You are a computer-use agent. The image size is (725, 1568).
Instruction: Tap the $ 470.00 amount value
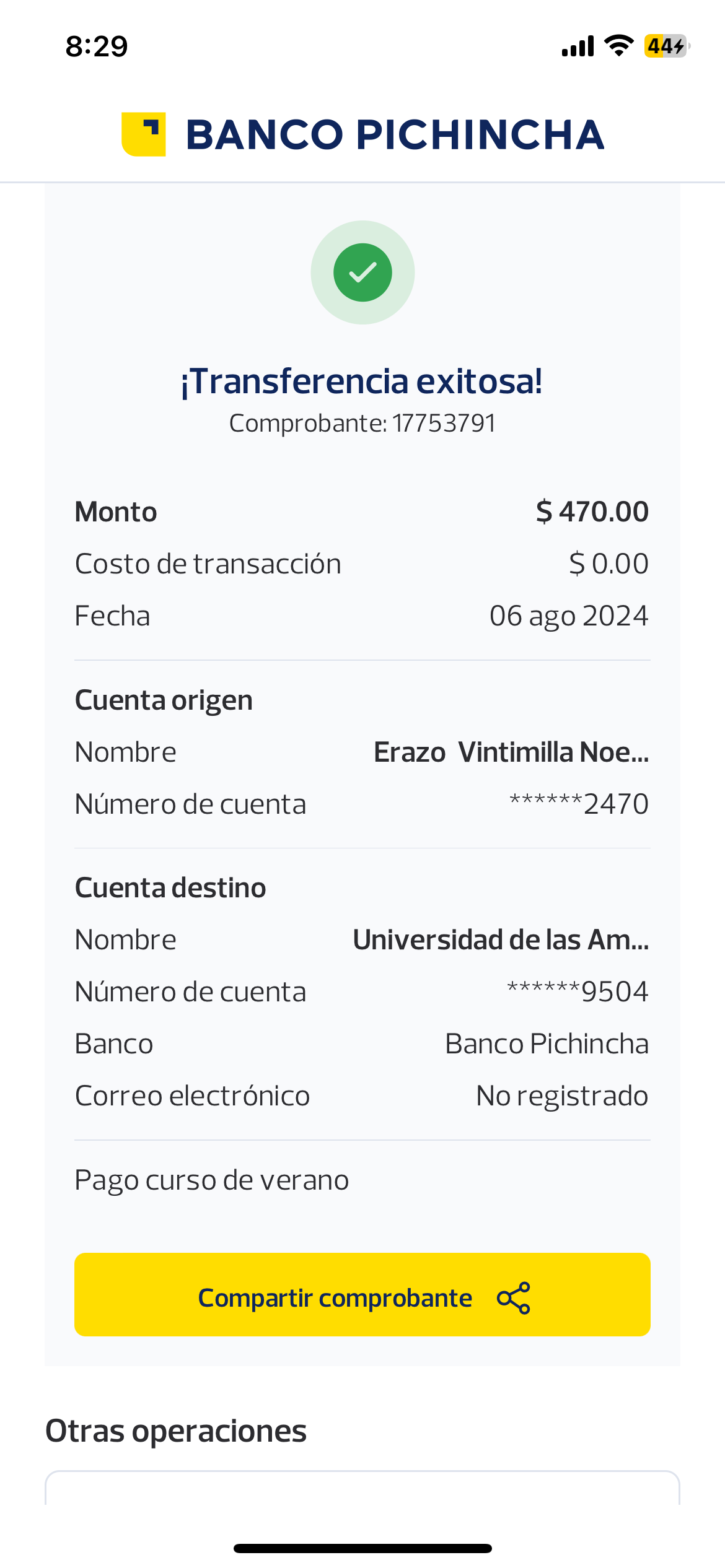click(592, 512)
